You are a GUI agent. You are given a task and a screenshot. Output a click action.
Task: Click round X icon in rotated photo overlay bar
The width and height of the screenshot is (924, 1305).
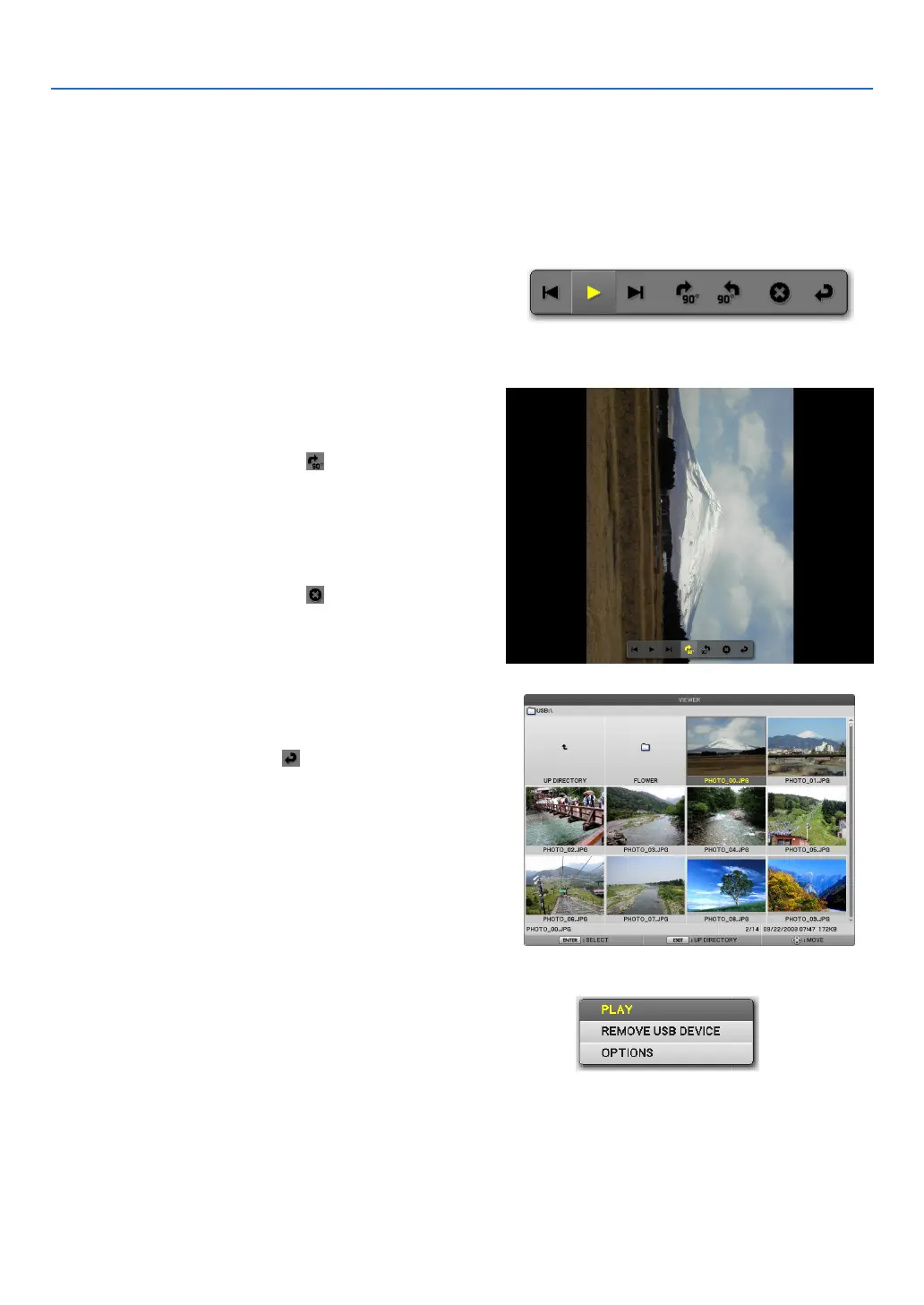tap(726, 649)
